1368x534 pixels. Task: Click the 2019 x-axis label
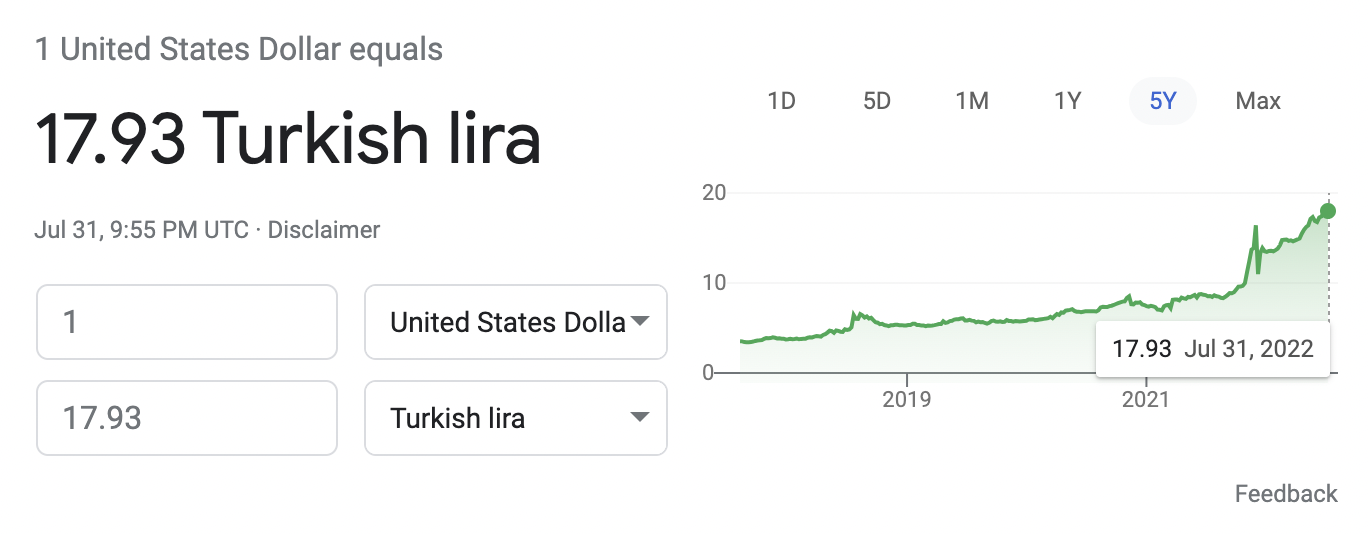point(906,400)
